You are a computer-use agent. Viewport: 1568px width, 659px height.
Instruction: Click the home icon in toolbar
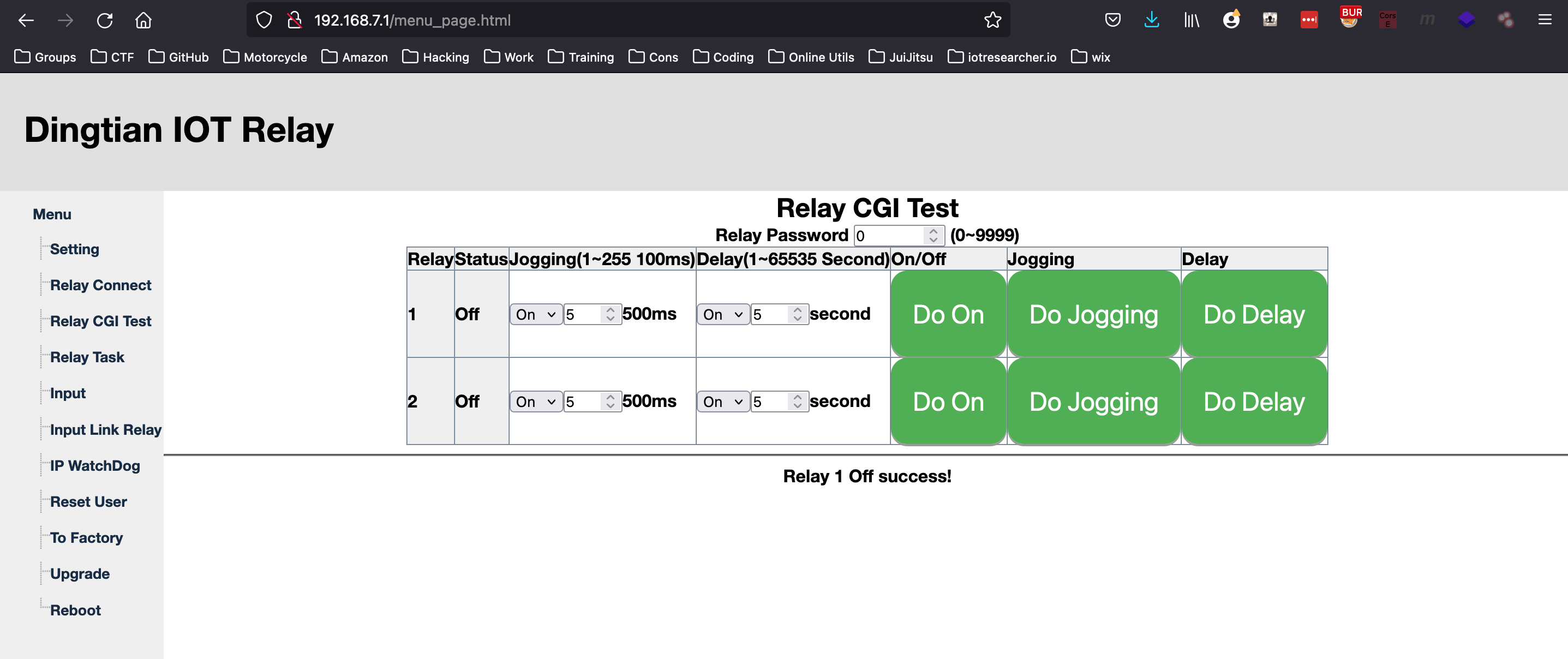pos(143,20)
